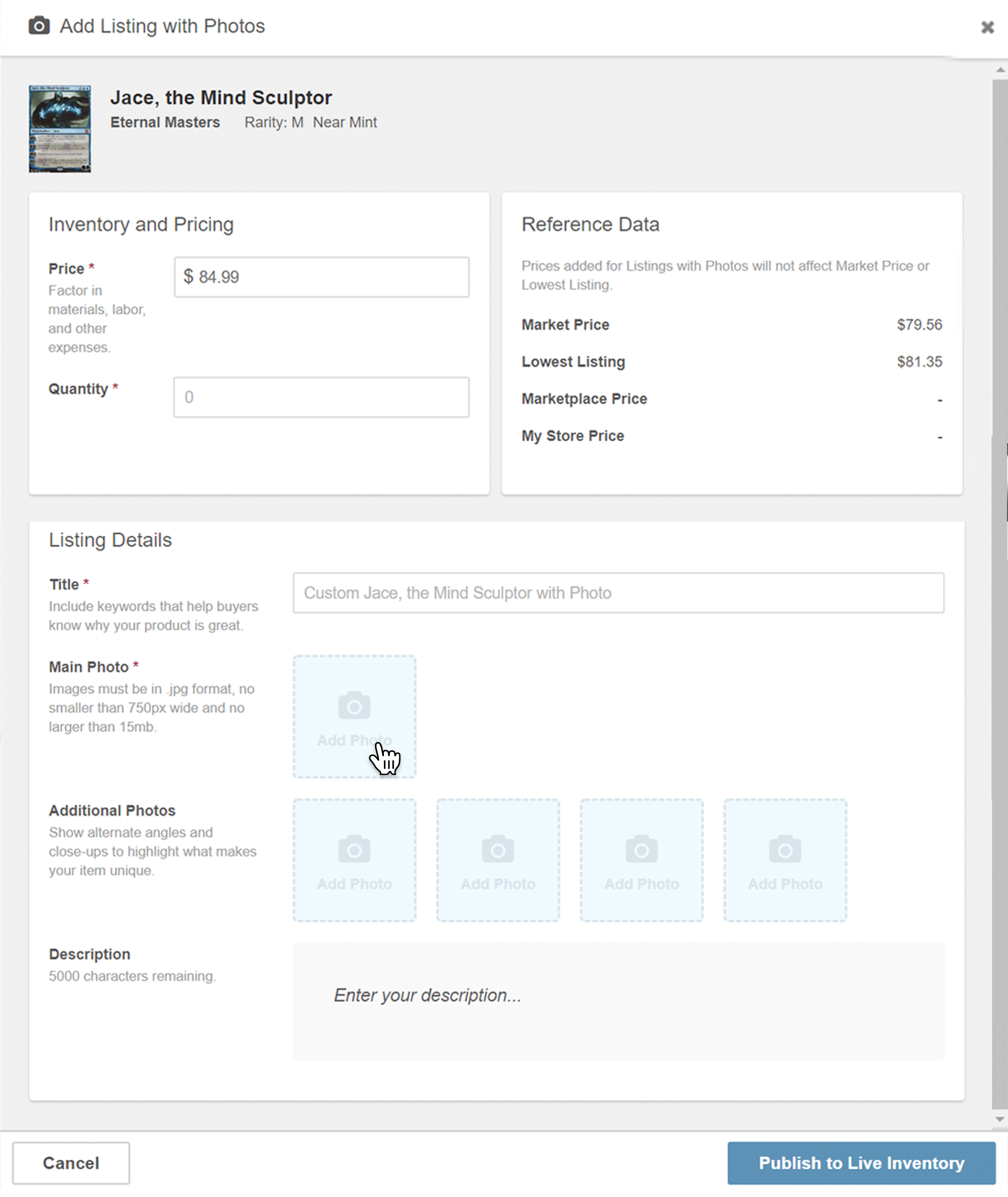Click Publish to Live Inventory
The image size is (1008, 1197).
[862, 1163]
